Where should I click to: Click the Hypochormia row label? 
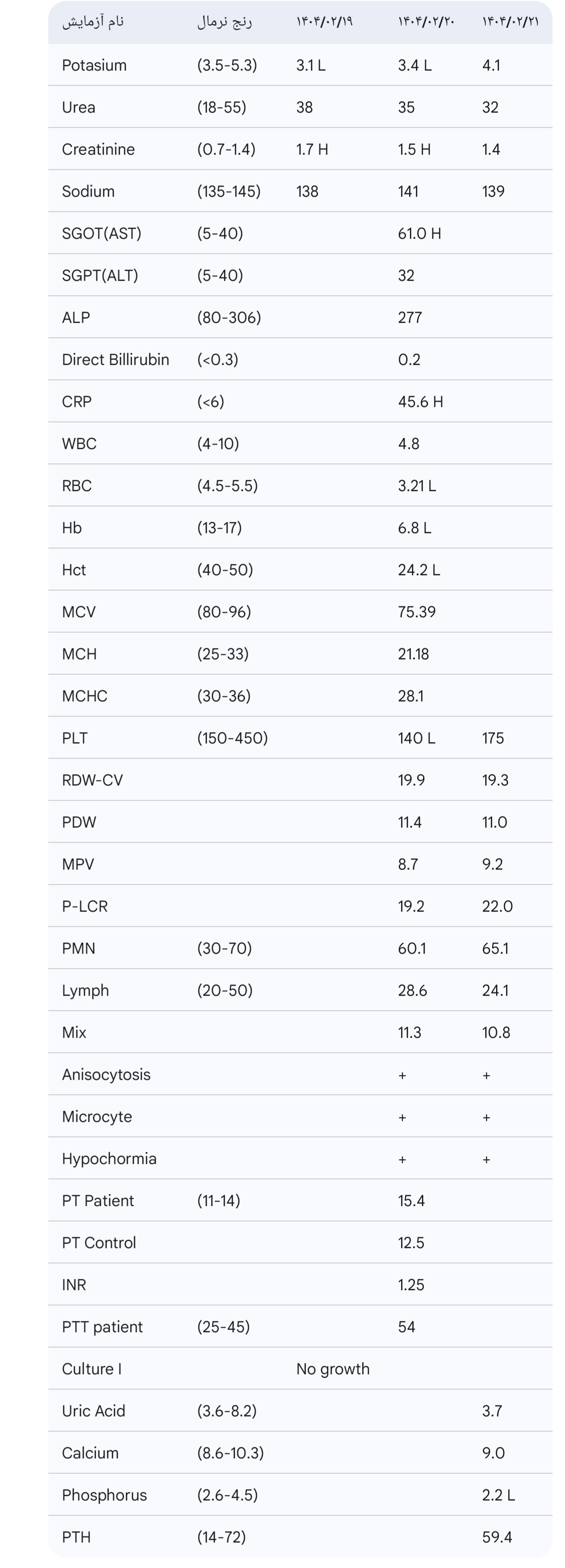[x=109, y=1158]
